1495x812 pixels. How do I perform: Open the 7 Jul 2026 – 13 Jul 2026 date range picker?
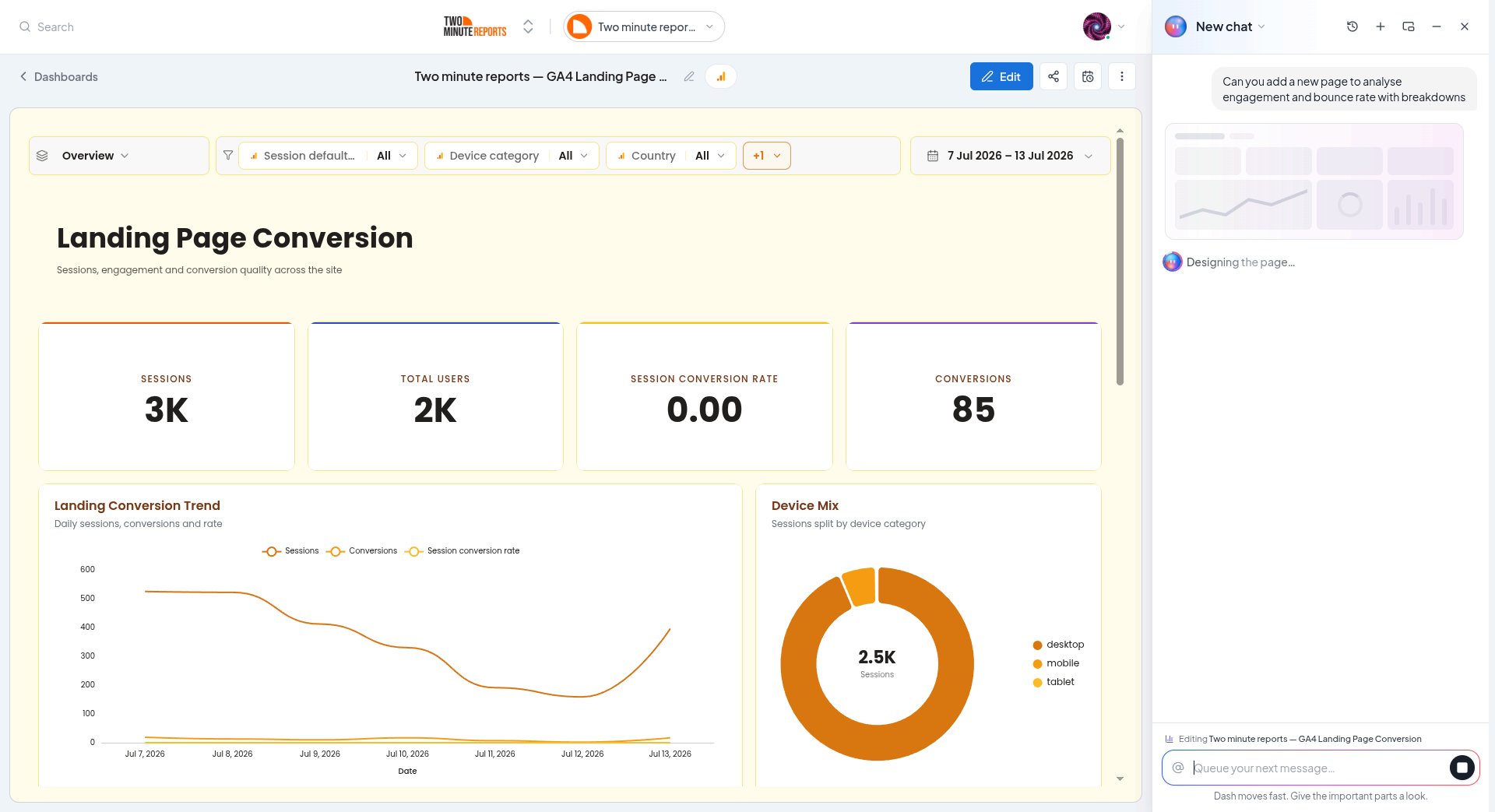(x=1010, y=156)
